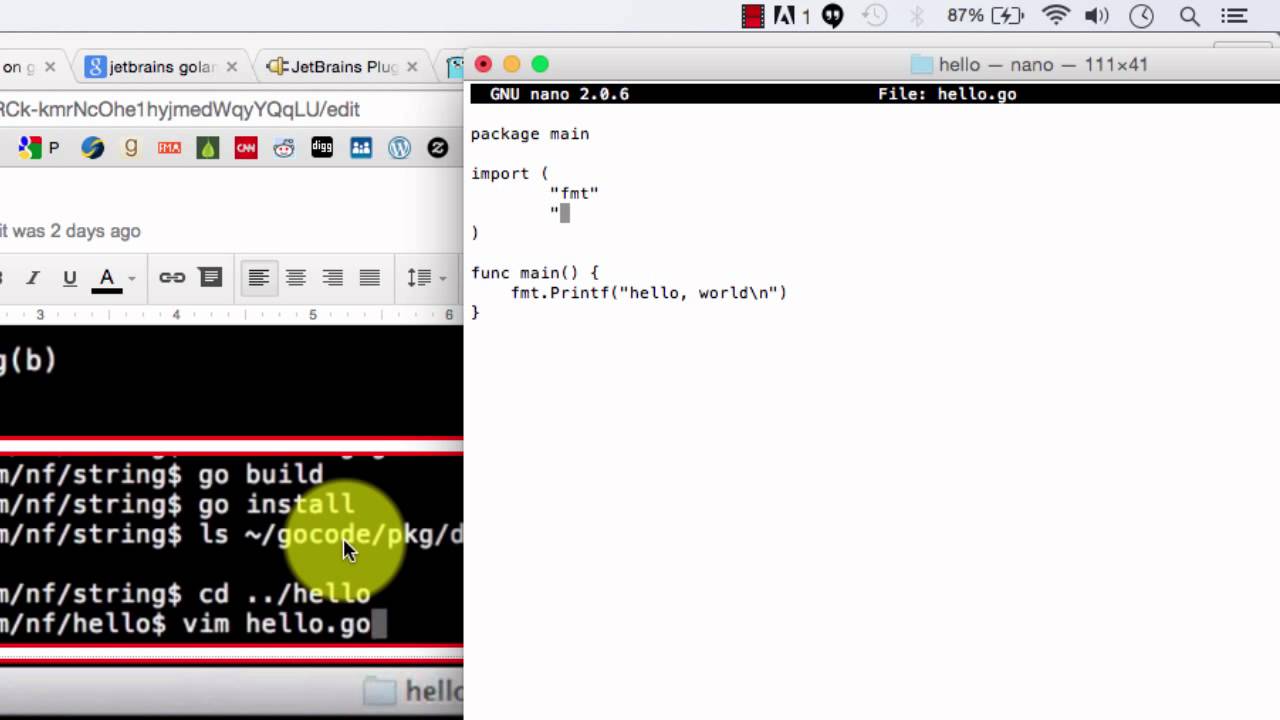This screenshot has height=720, width=1280.
Task: Open the battery status showing 87%
Action: tap(985, 16)
